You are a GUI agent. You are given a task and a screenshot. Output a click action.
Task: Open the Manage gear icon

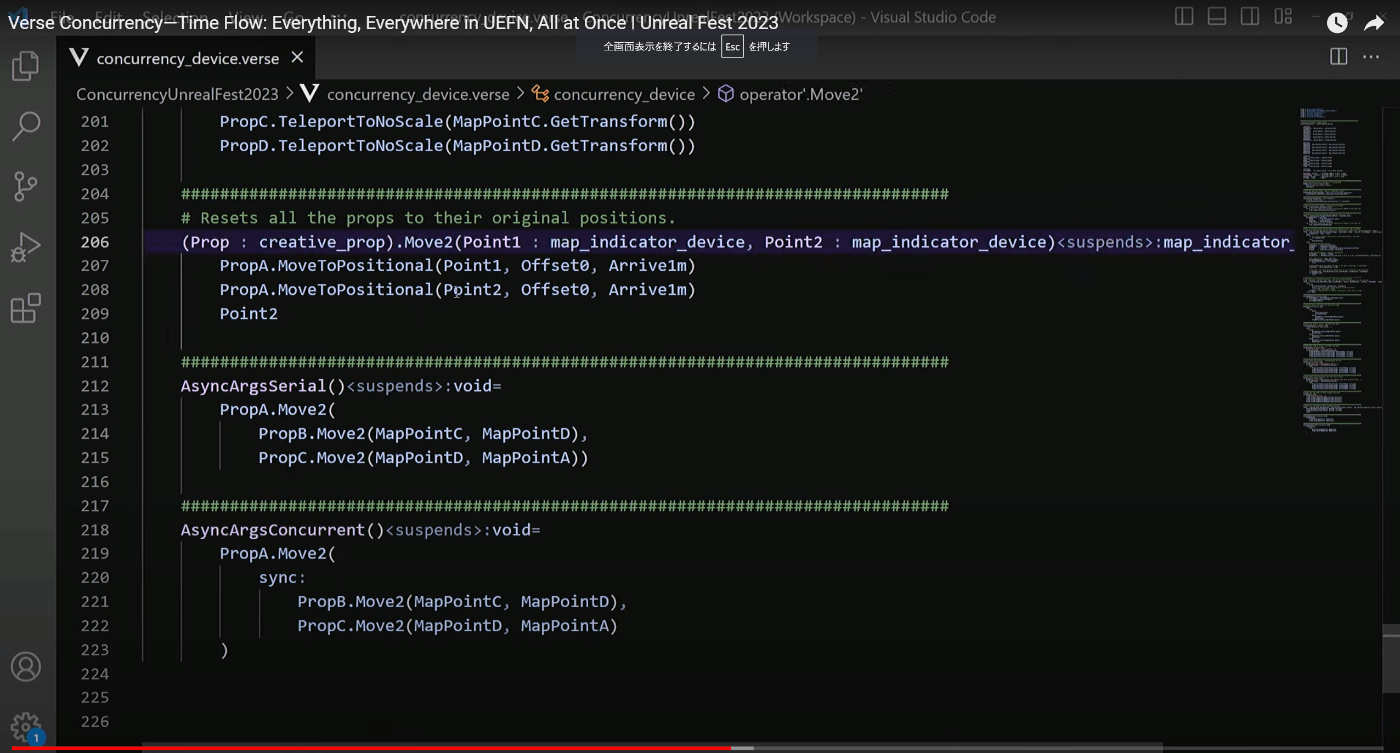(25, 727)
